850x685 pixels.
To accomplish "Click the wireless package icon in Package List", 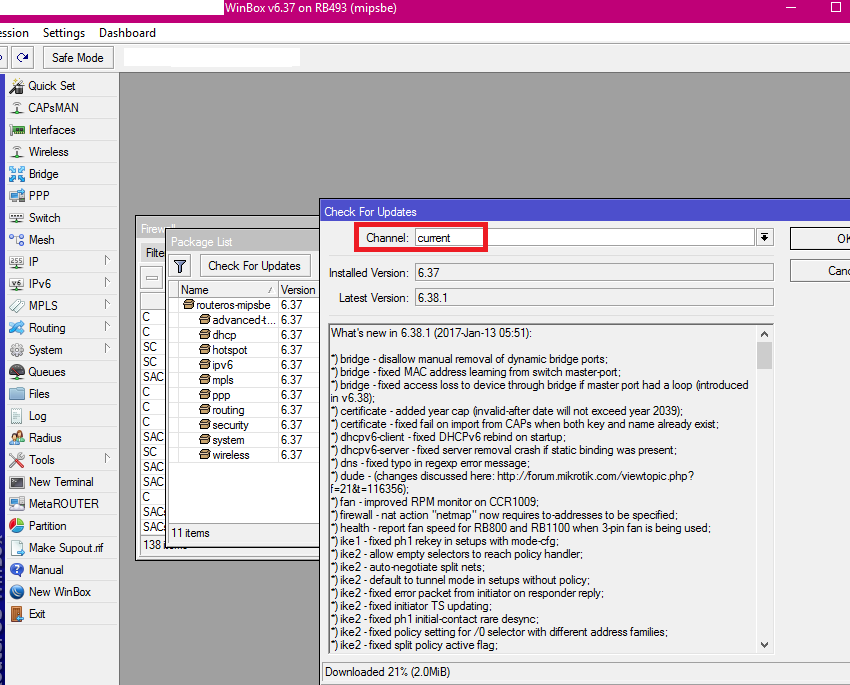I will point(204,455).
